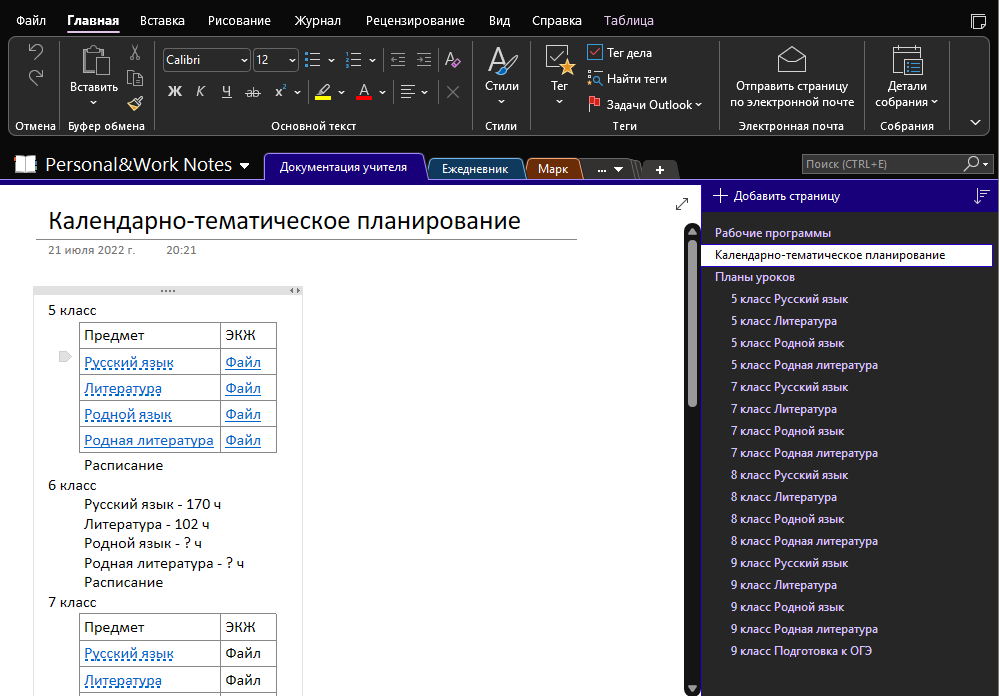Clear all formatting with eraser icon
This screenshot has height=696, width=999.
click(x=452, y=60)
